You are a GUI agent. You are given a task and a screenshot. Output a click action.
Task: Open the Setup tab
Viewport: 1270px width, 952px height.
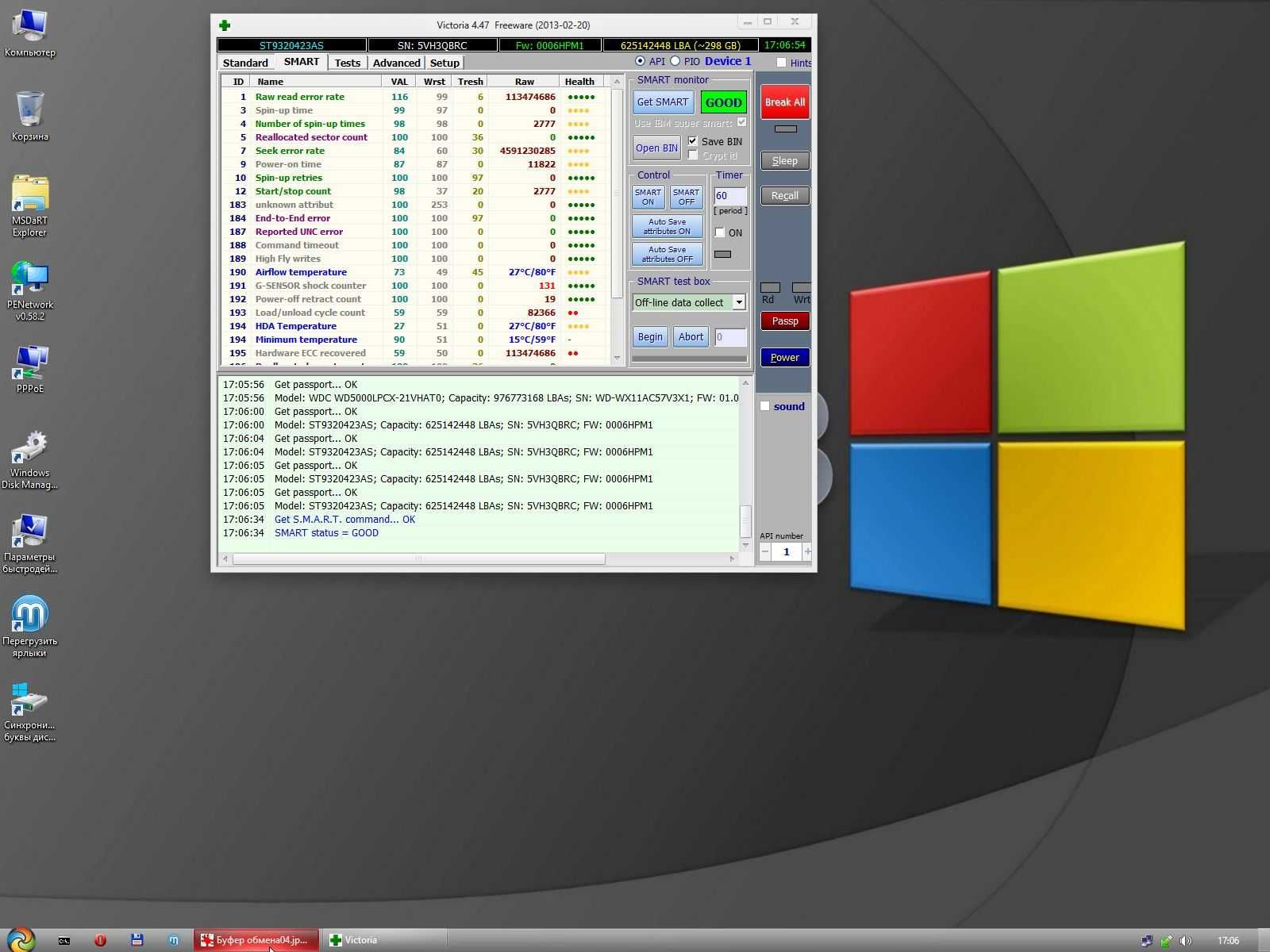pos(444,63)
